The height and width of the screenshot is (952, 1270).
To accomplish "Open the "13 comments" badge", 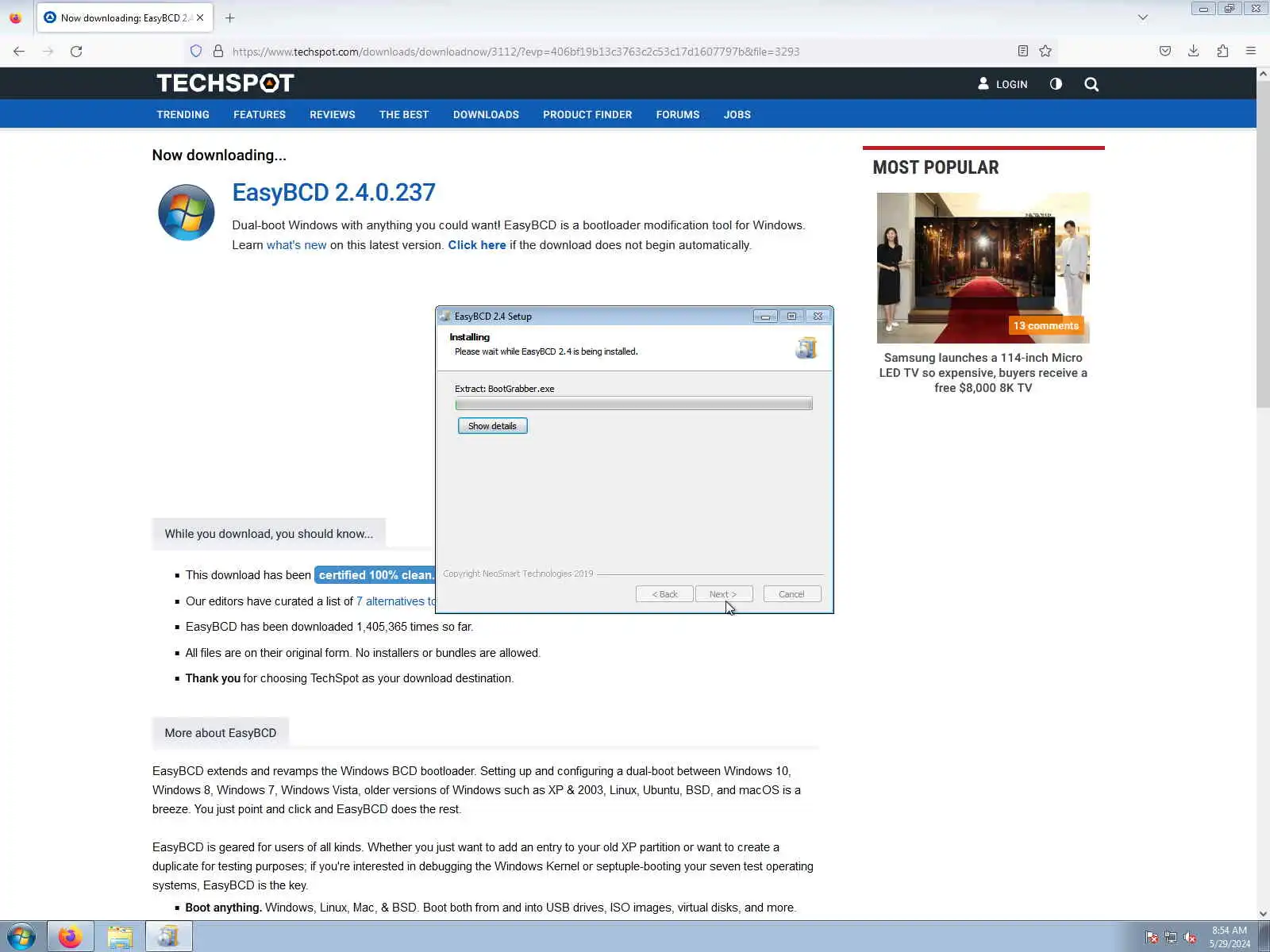I will pos(1045,326).
